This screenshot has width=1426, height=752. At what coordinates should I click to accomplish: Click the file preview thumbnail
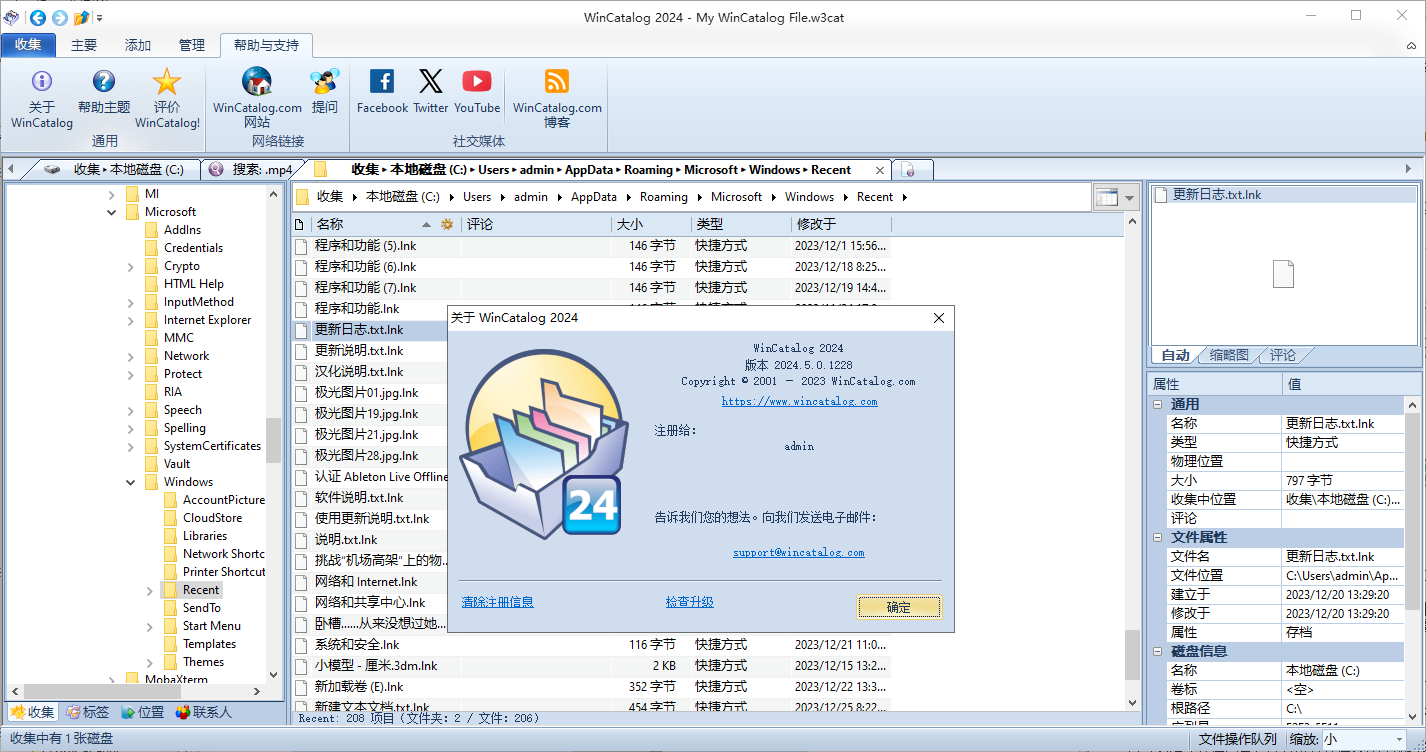click(1283, 273)
